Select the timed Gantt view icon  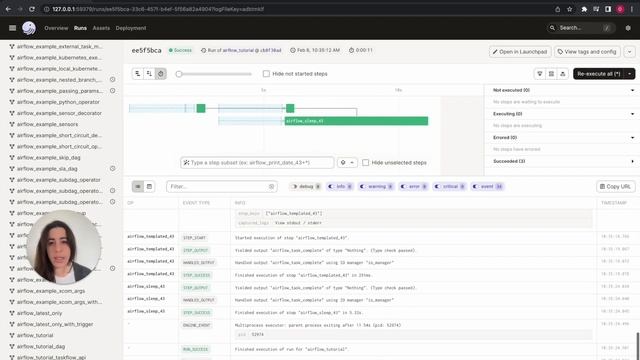[x=161, y=73]
